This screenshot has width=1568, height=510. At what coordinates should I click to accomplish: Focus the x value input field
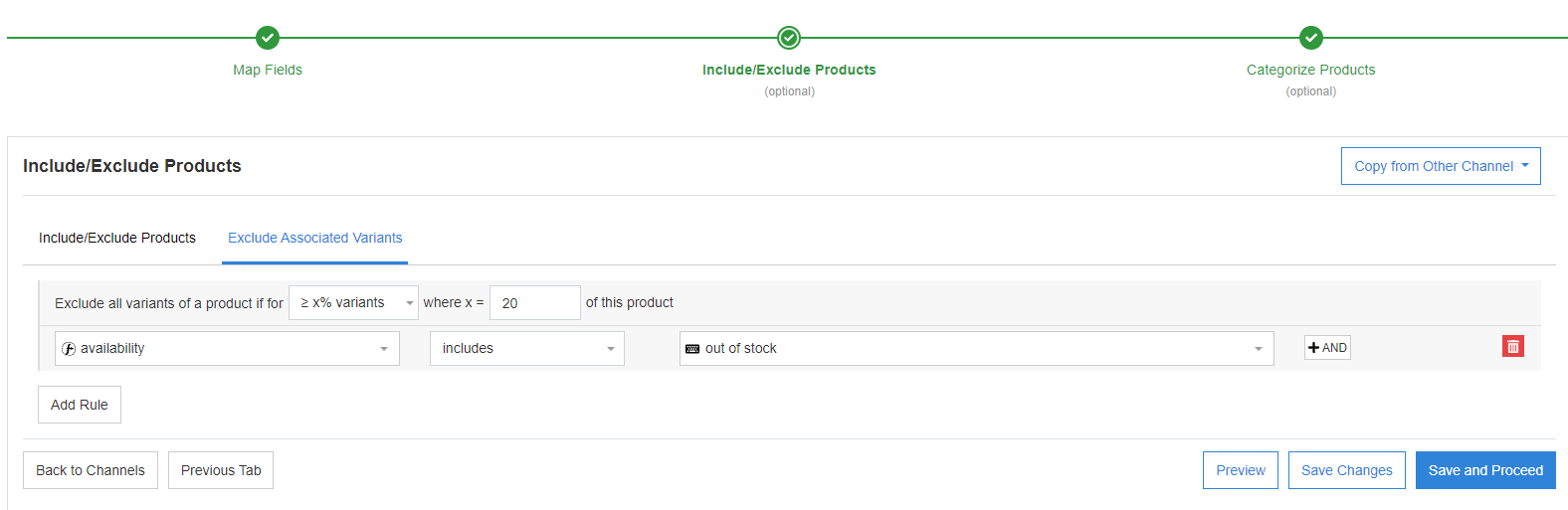(534, 303)
